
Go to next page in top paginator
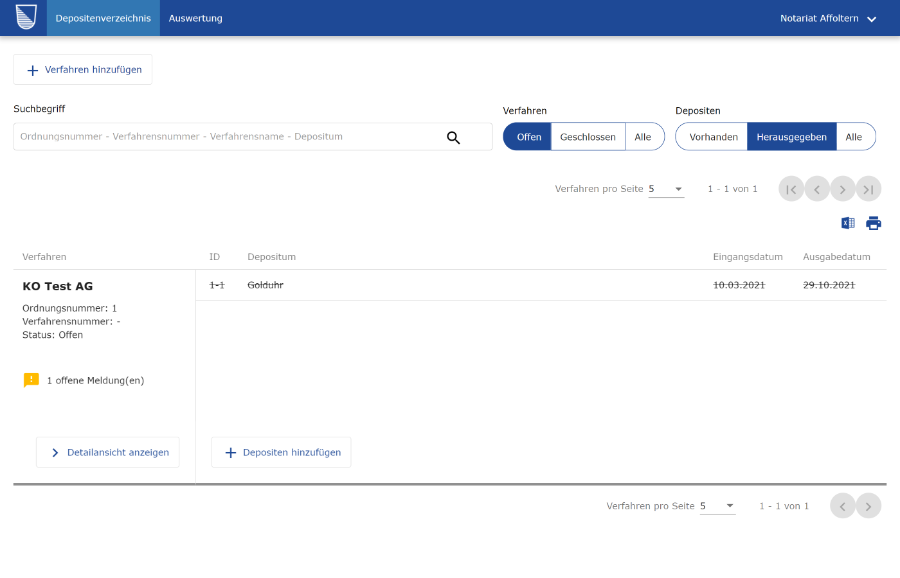pos(843,189)
